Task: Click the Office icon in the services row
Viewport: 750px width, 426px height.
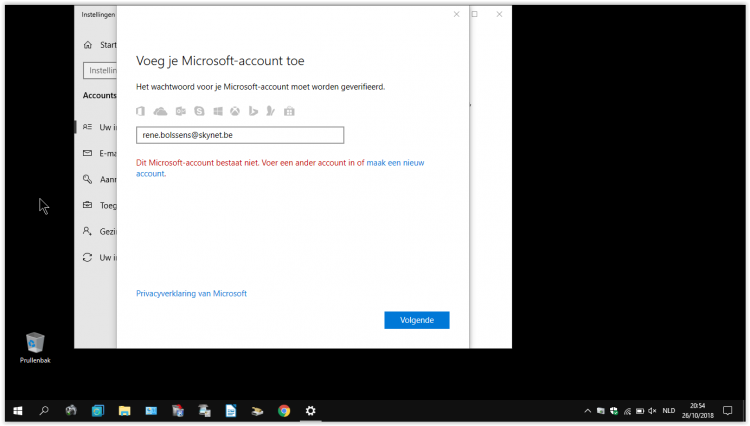Action: point(140,111)
